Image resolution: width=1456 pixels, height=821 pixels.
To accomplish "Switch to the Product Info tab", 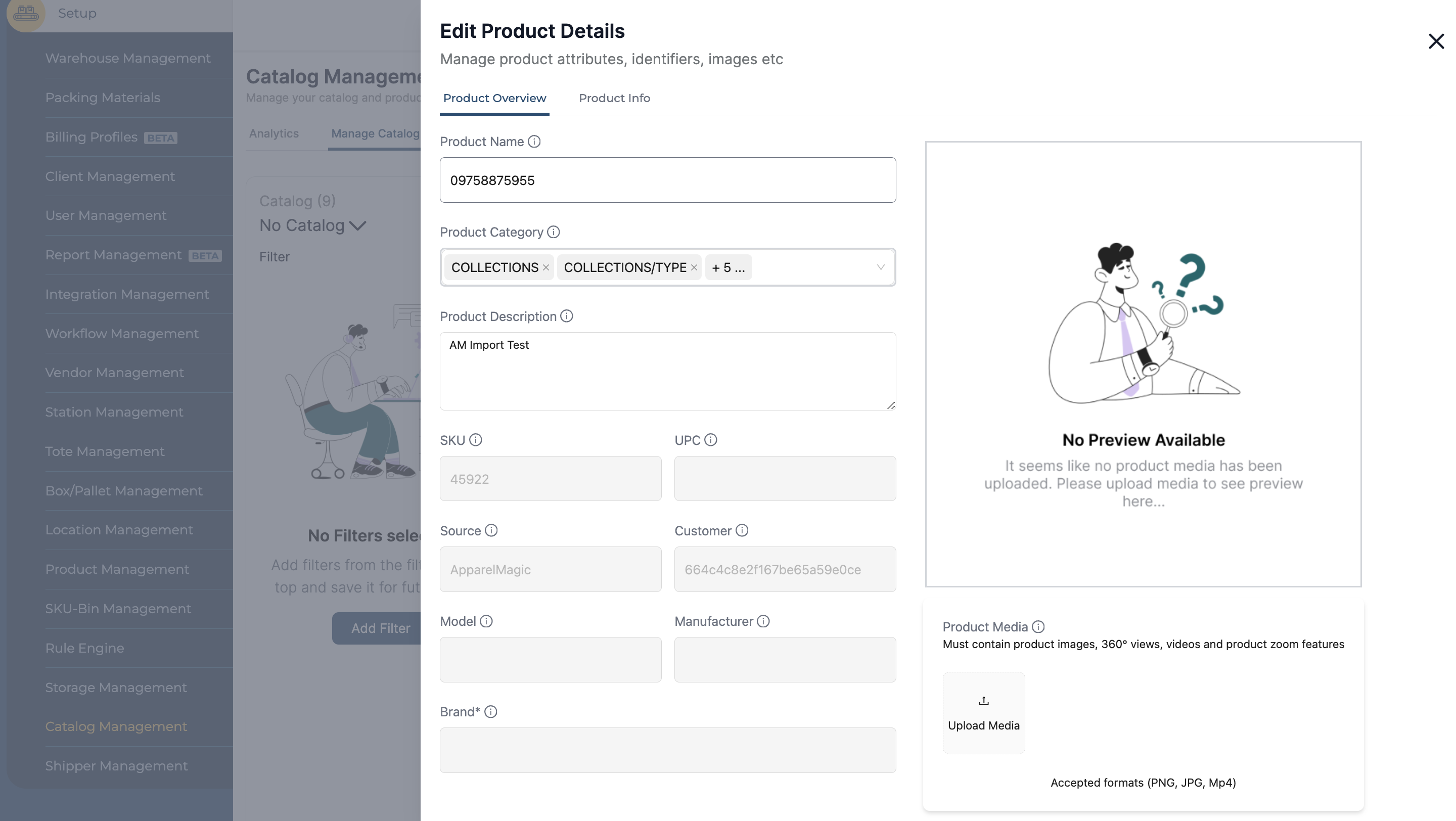I will pyautogui.click(x=614, y=98).
